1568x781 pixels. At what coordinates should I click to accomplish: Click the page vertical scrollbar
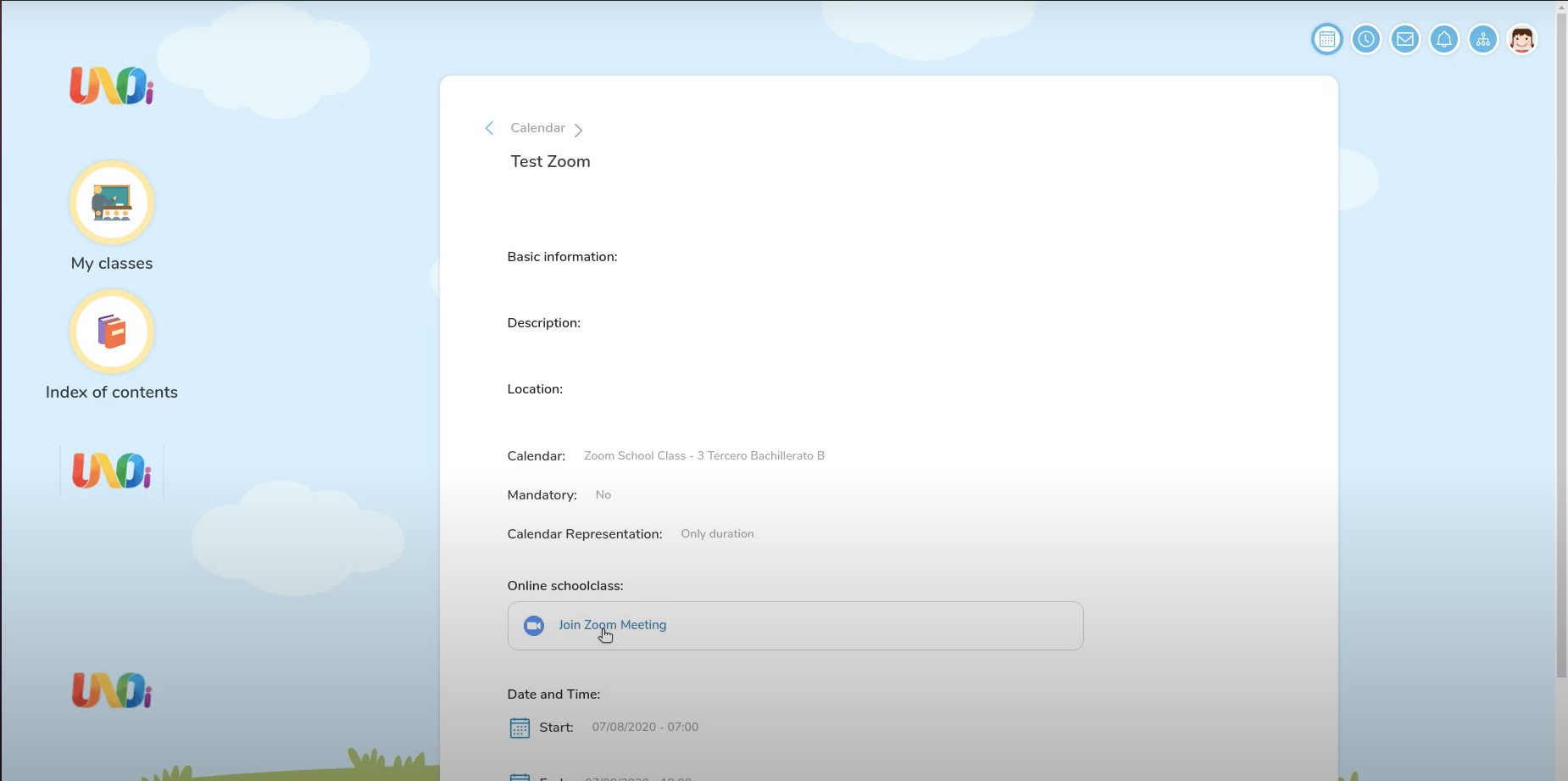pos(1561,339)
